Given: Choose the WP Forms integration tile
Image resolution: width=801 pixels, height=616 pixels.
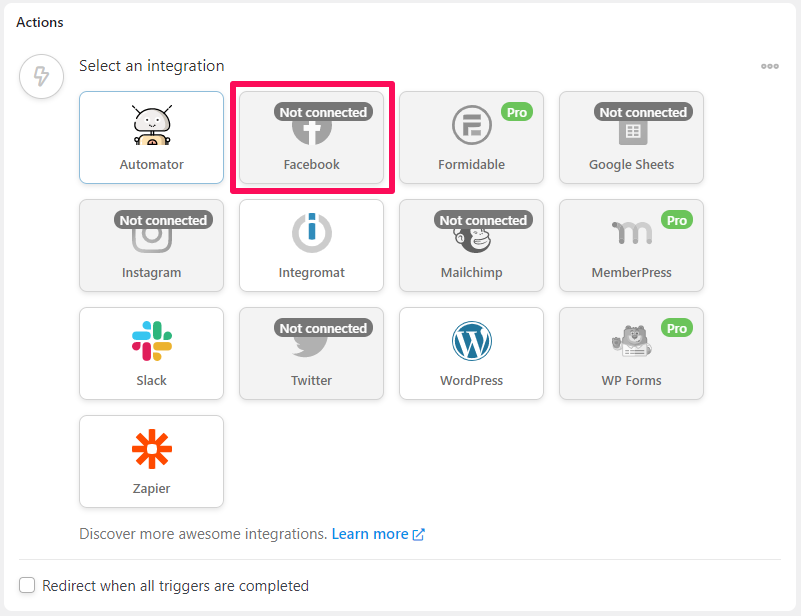Looking at the screenshot, I should pyautogui.click(x=631, y=353).
